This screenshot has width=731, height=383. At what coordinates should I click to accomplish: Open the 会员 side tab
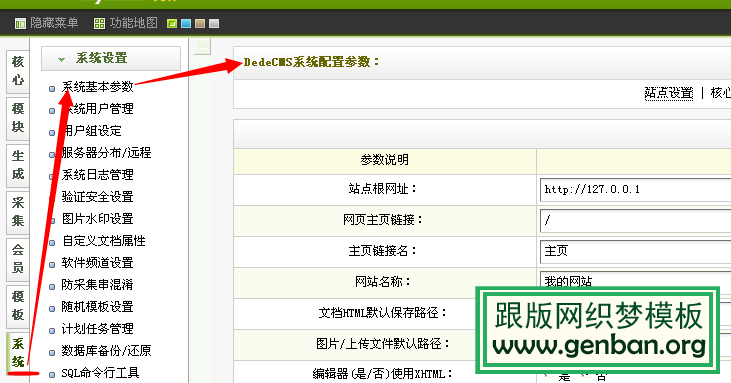click(18, 259)
